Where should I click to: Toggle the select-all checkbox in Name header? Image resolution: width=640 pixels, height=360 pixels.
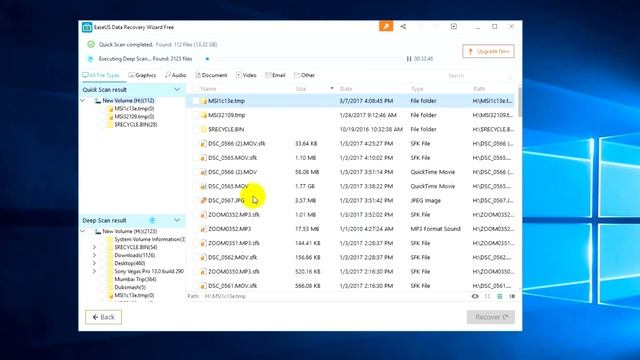point(196,89)
